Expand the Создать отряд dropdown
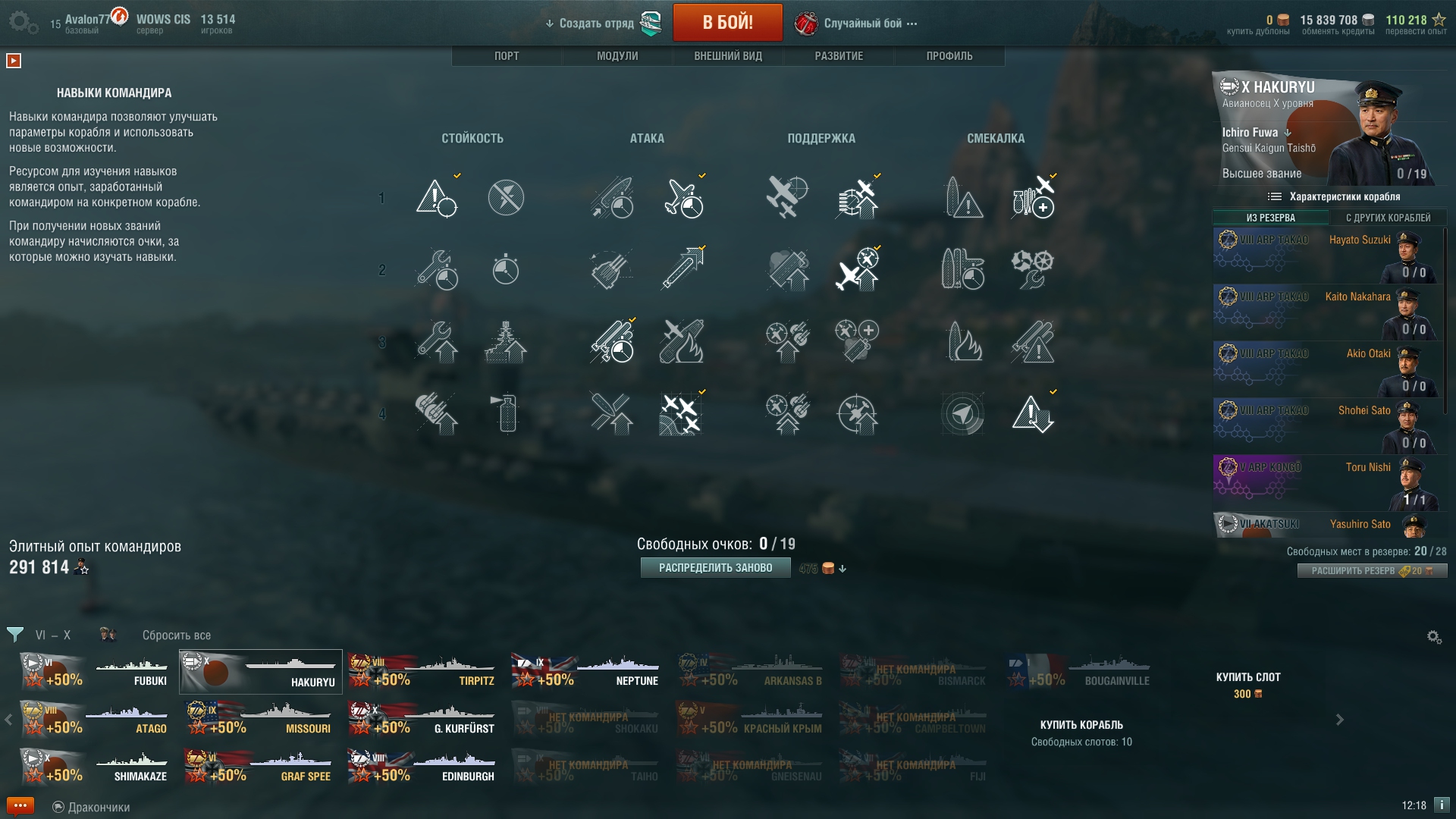This screenshot has width=1456, height=819. click(x=589, y=24)
